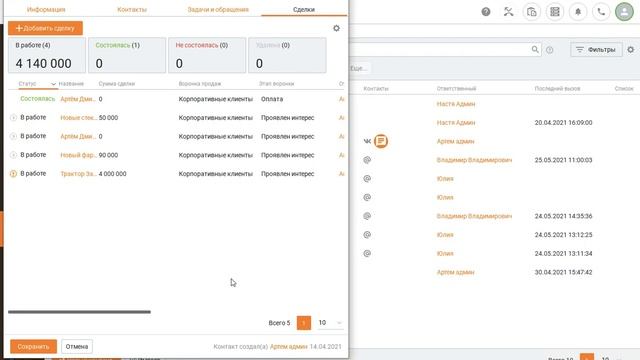Click date 24.05.2021 14:35:36
Screen dimensions: 640x360
pyautogui.click(x=563, y=216)
